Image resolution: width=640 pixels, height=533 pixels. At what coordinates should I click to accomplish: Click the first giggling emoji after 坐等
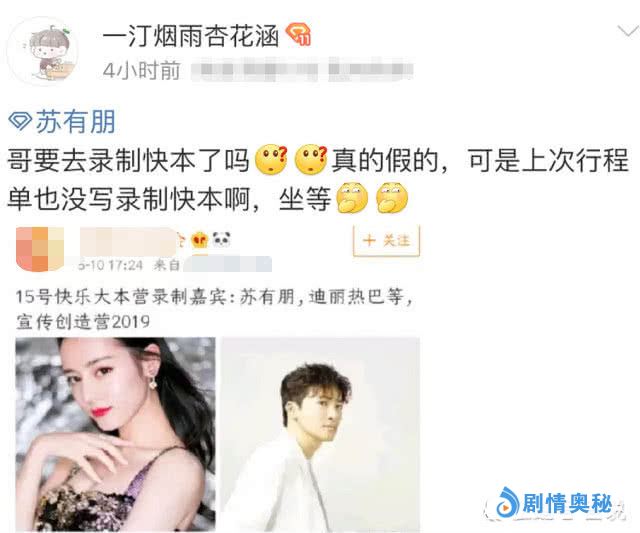352,198
